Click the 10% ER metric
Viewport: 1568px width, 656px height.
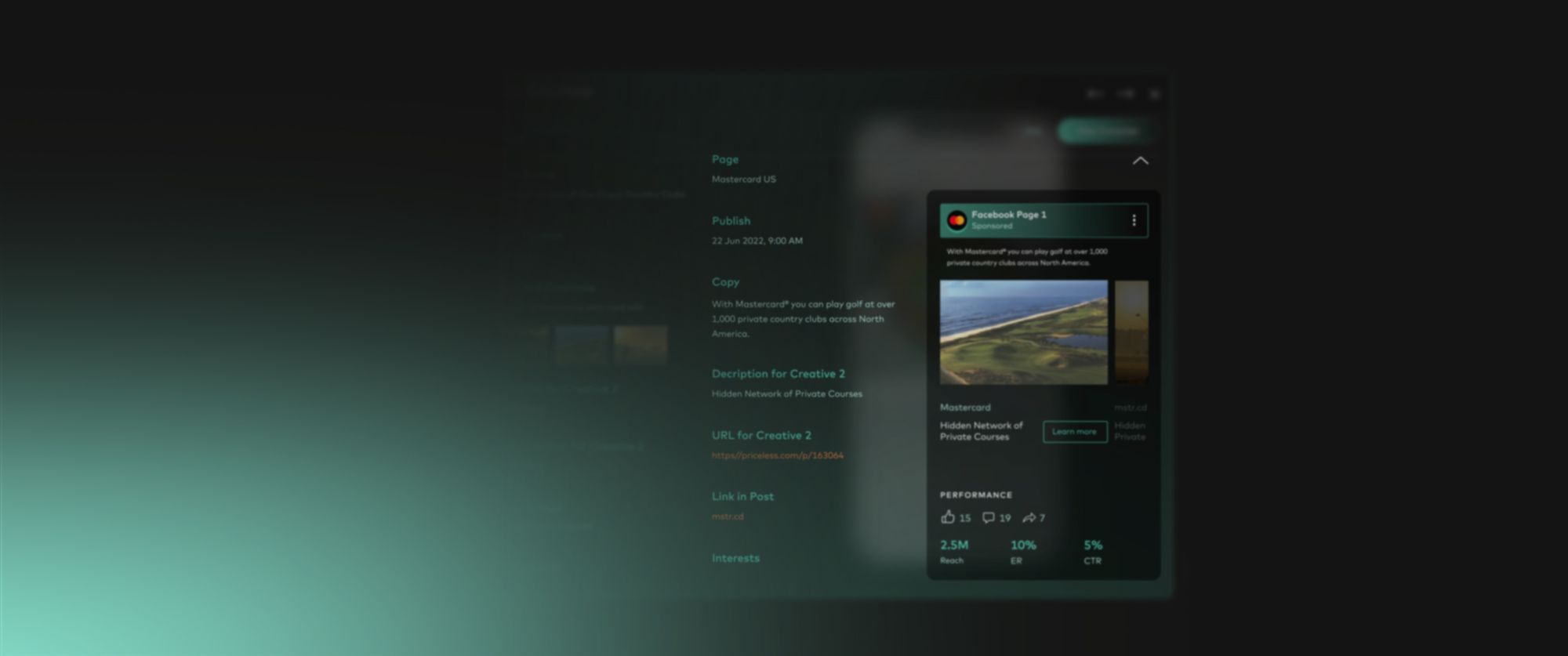point(1023,545)
